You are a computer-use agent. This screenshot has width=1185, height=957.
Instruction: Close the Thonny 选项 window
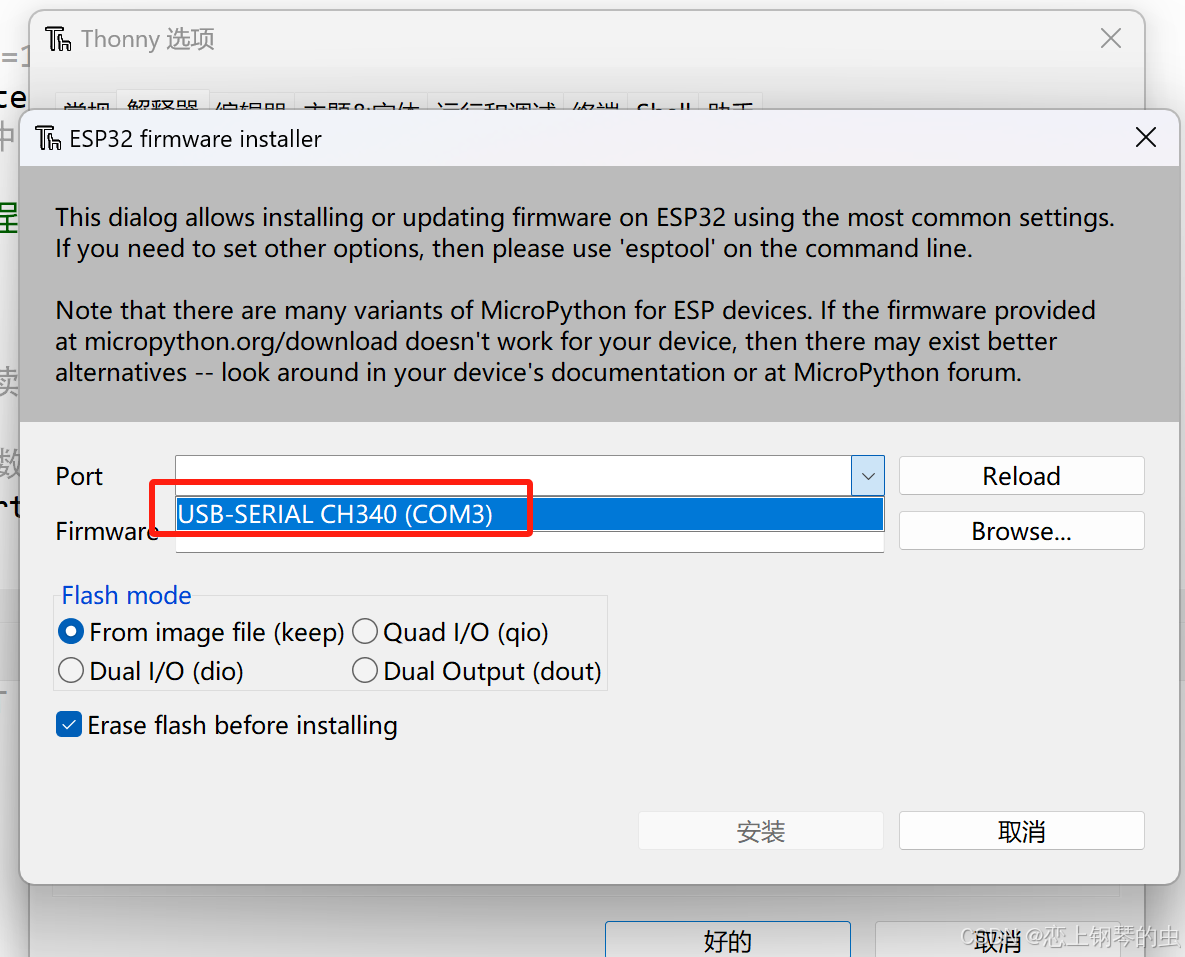coord(1110,38)
